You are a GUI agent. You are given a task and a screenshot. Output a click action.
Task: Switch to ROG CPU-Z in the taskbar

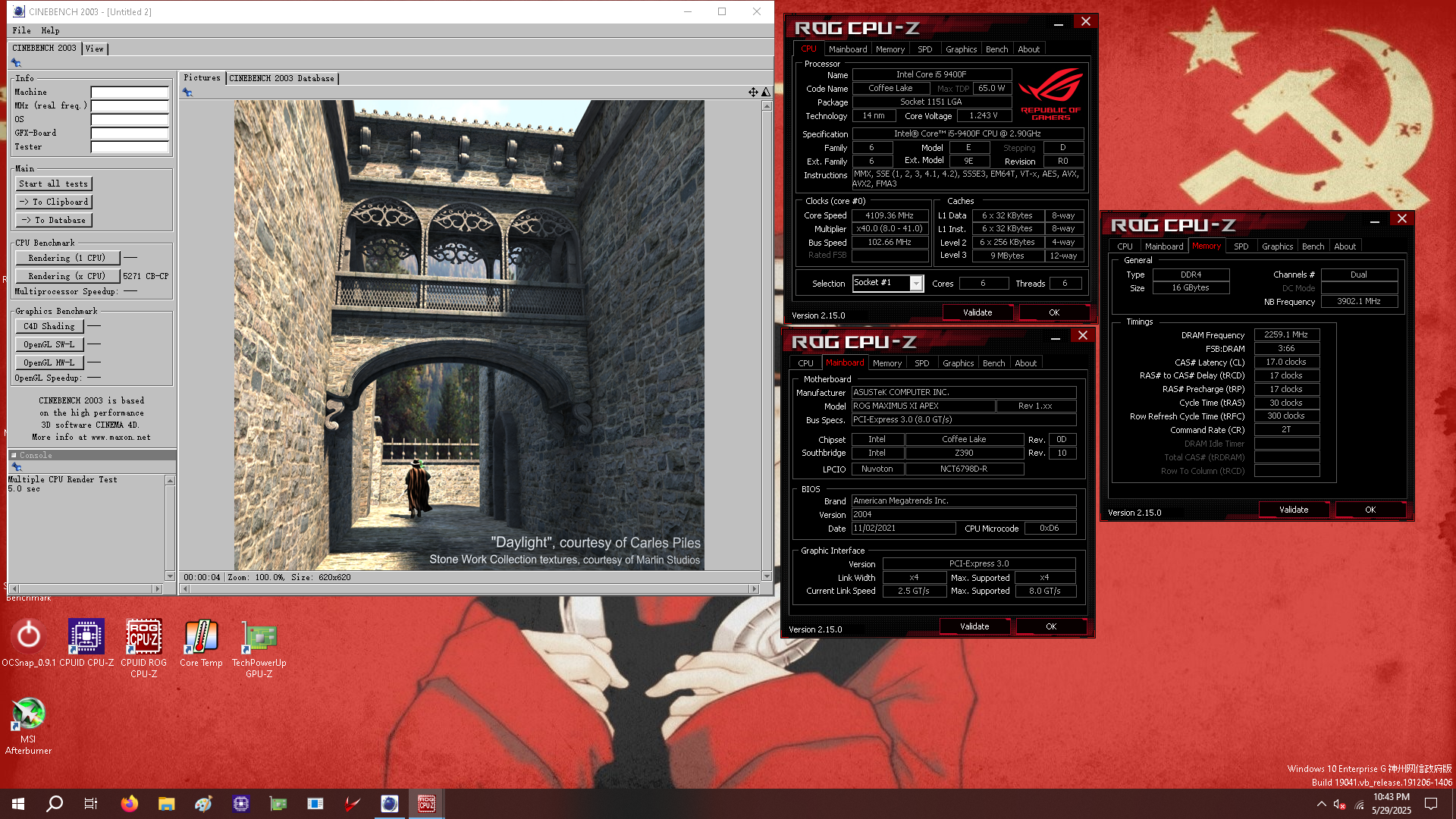(x=427, y=804)
